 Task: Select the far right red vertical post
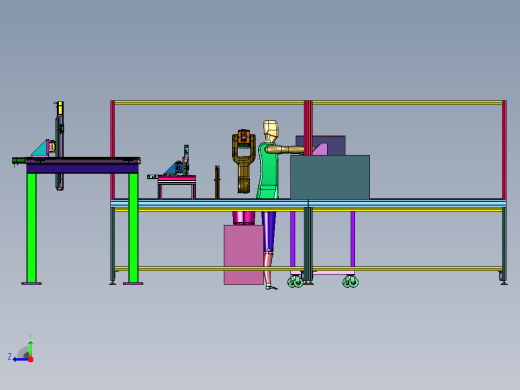pos(504,150)
